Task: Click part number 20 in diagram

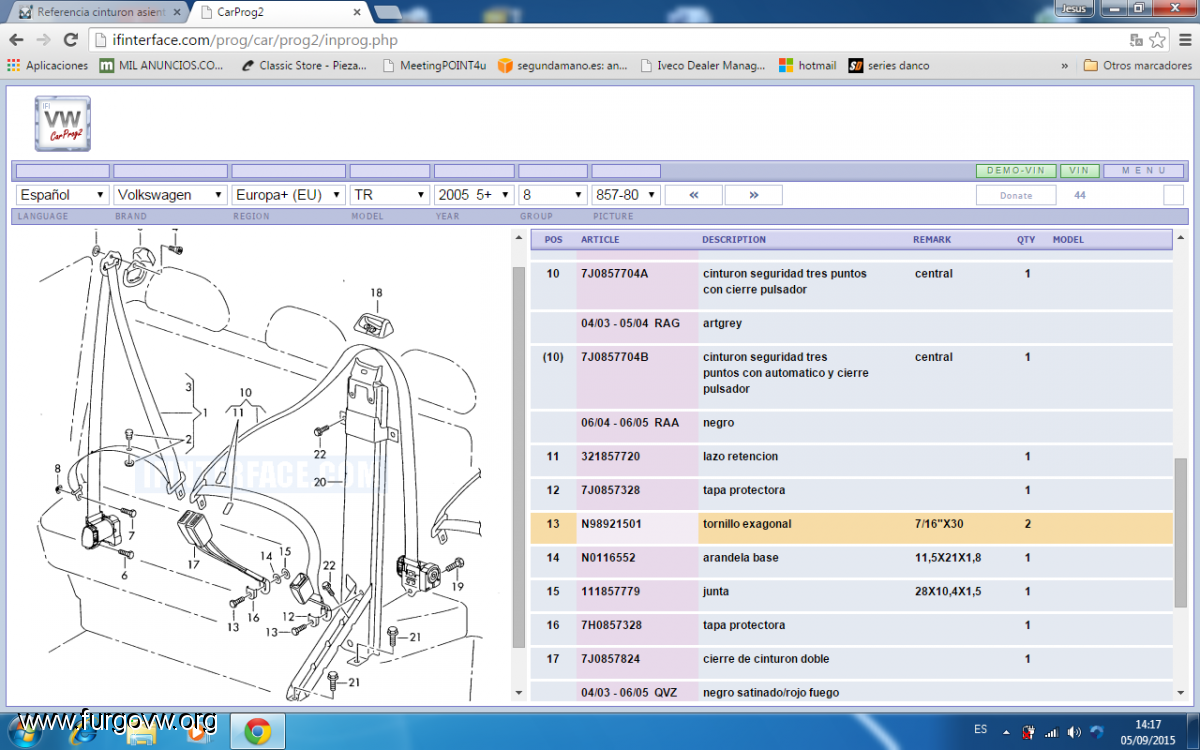Action: (320, 482)
